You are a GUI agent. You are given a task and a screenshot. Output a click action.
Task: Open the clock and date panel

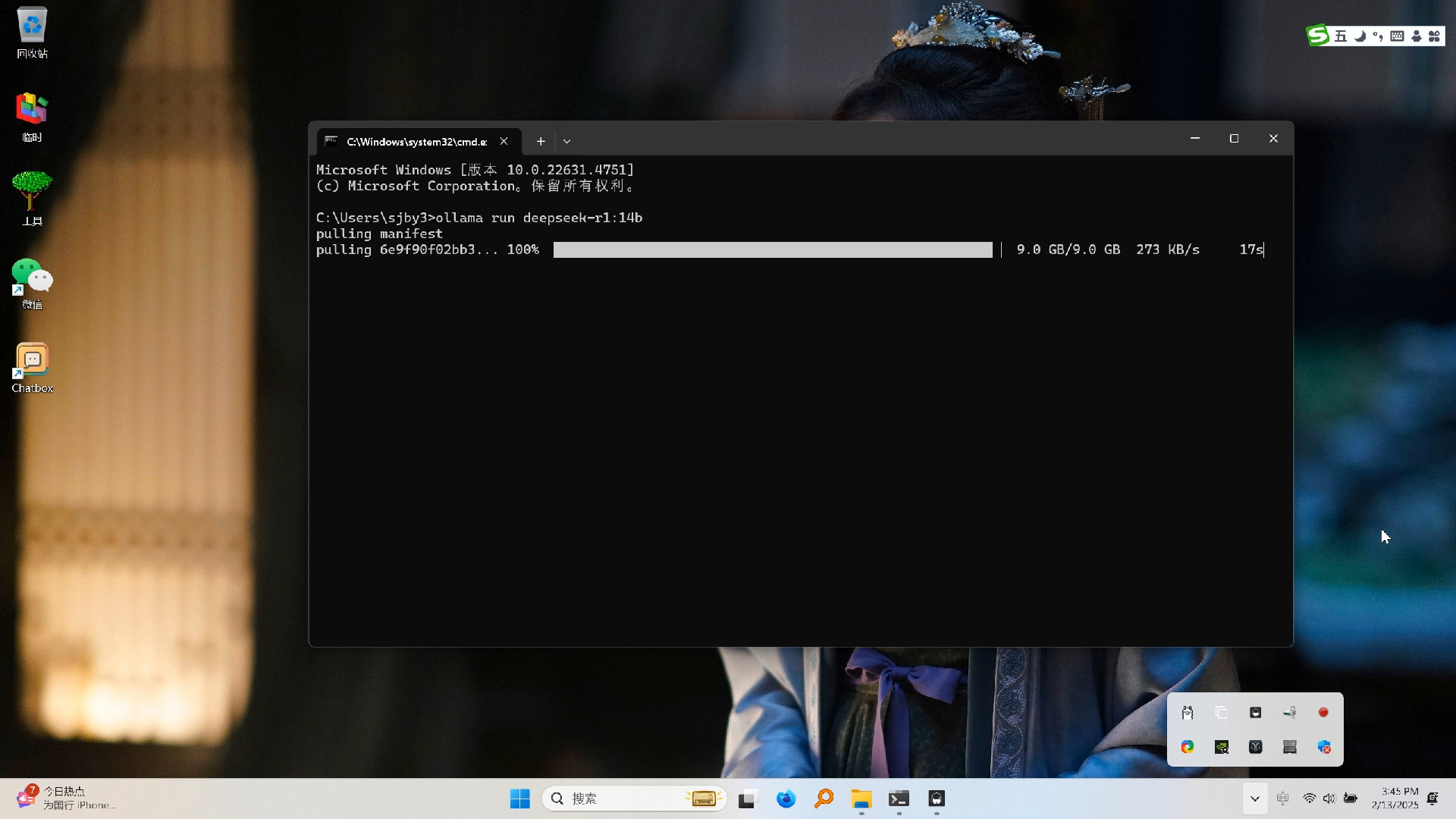[1395, 799]
